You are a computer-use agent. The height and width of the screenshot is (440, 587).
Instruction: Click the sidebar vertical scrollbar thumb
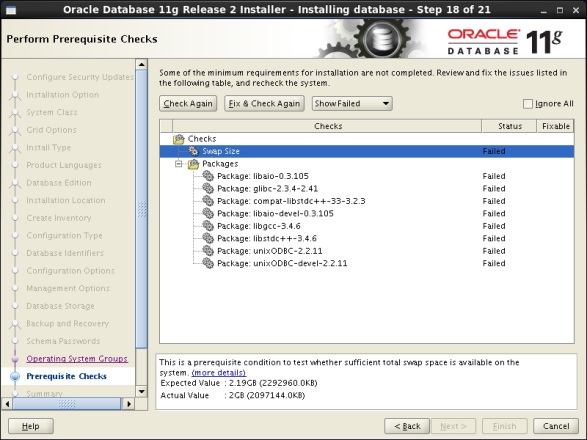142,209
